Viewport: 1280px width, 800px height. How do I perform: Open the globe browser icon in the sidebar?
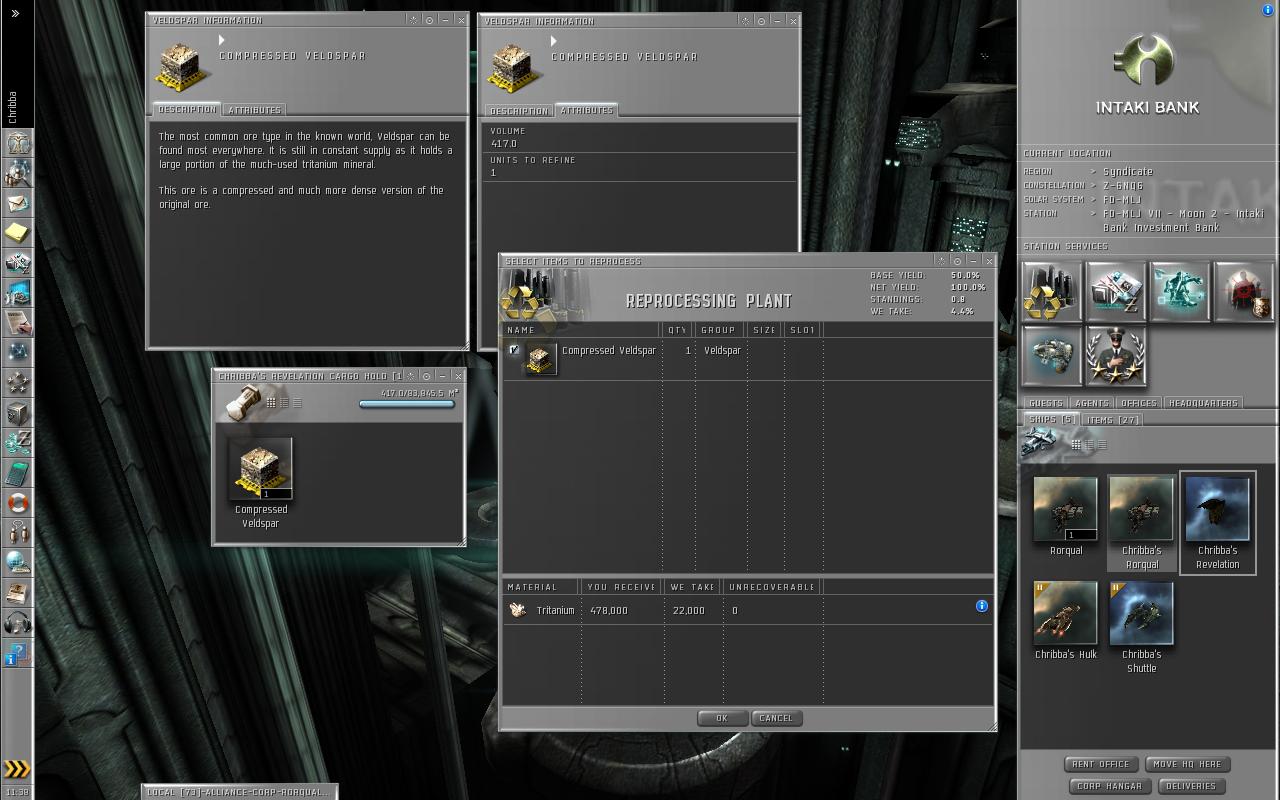[18, 564]
